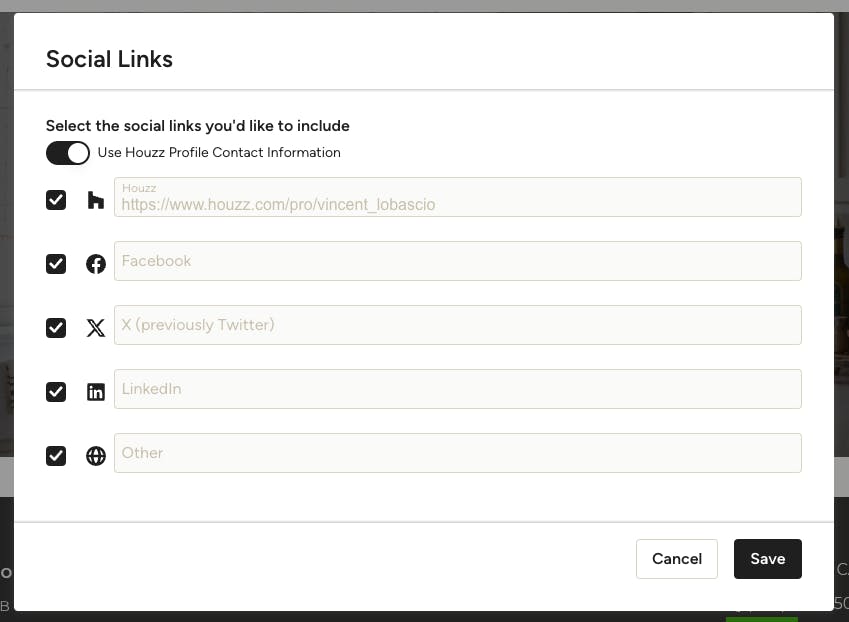Click the LinkedIn URL input field
The image size is (849, 622).
[x=458, y=389]
